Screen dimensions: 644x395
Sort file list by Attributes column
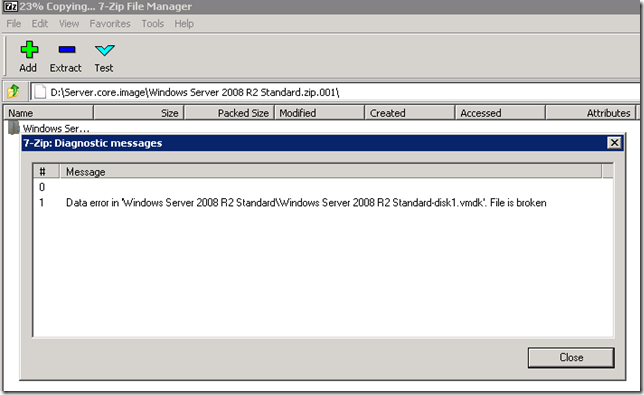pyautogui.click(x=591, y=113)
